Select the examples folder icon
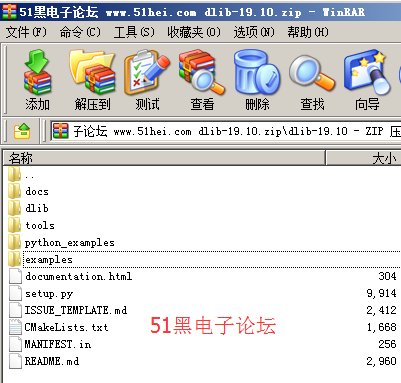The width and height of the screenshot is (401, 383). coord(14,259)
